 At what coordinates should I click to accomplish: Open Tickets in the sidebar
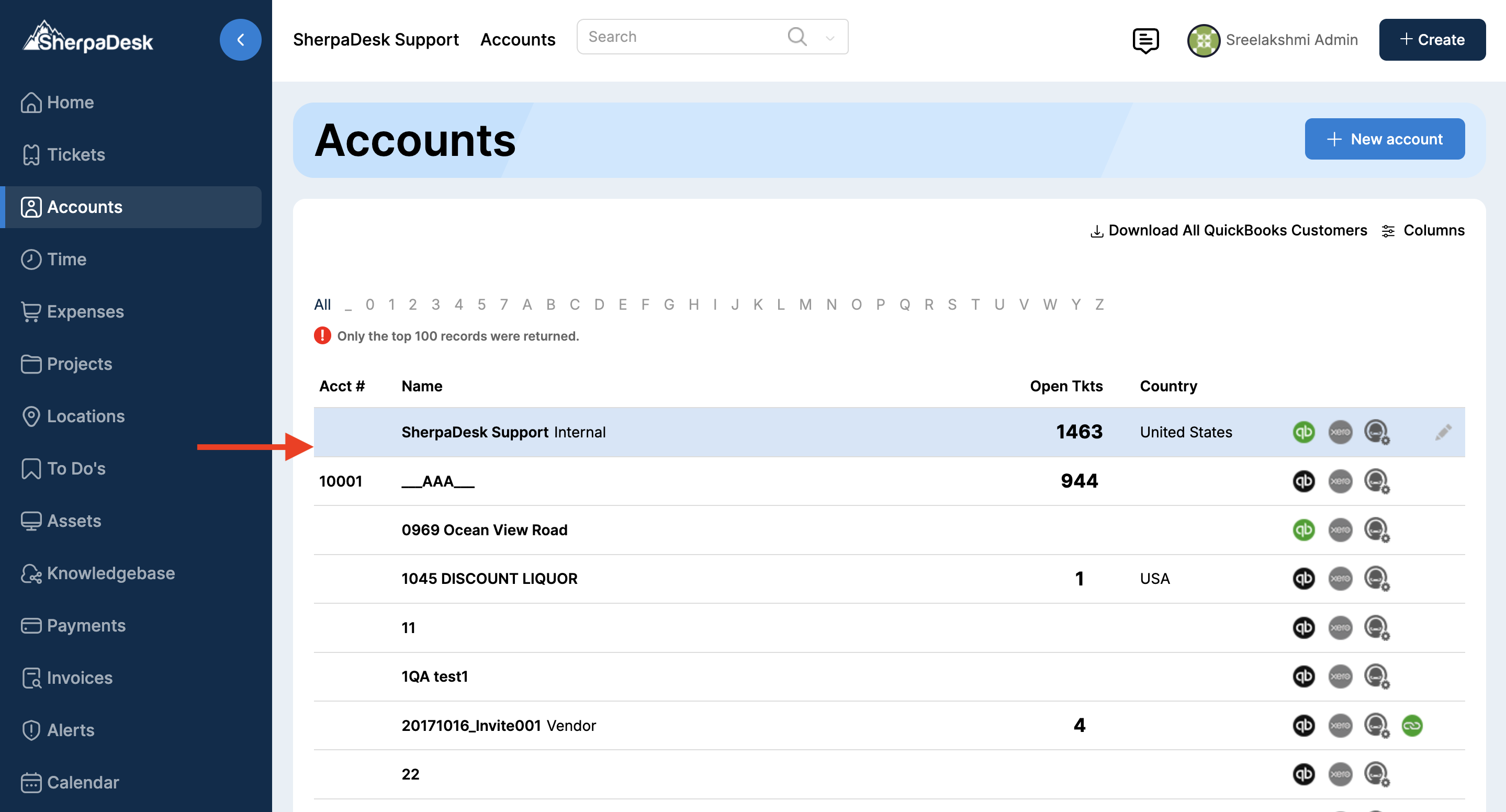(x=75, y=154)
